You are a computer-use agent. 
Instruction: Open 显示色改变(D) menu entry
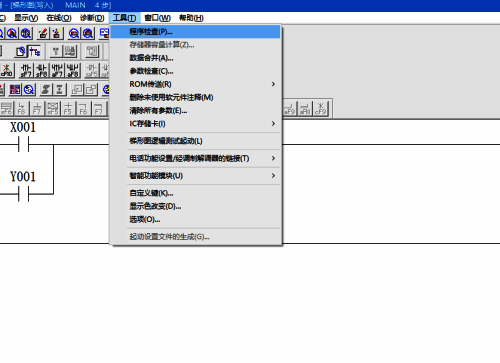195,206
